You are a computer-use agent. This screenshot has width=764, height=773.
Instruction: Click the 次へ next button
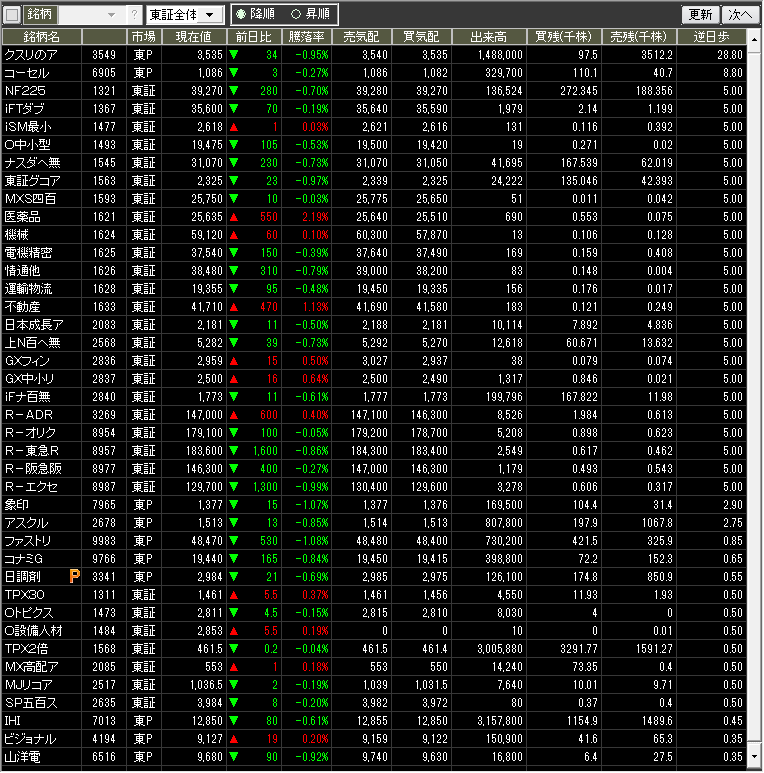coord(741,14)
